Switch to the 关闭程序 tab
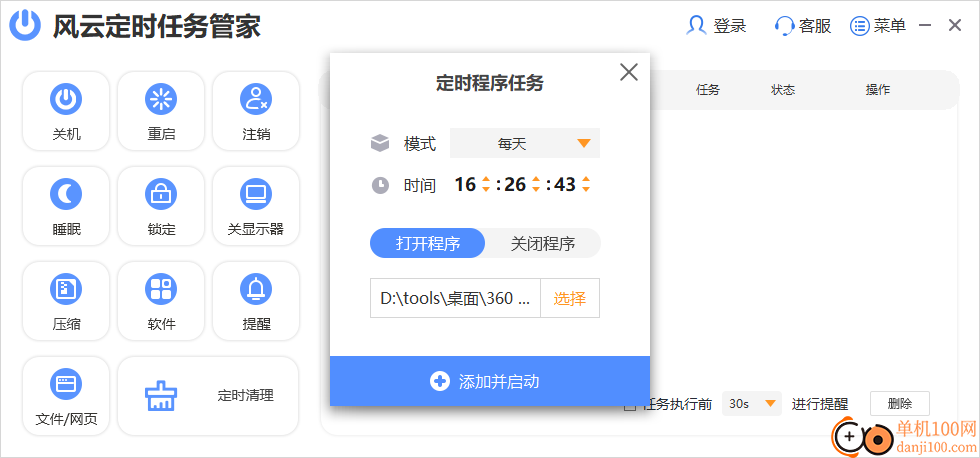The image size is (980, 458). (x=542, y=243)
